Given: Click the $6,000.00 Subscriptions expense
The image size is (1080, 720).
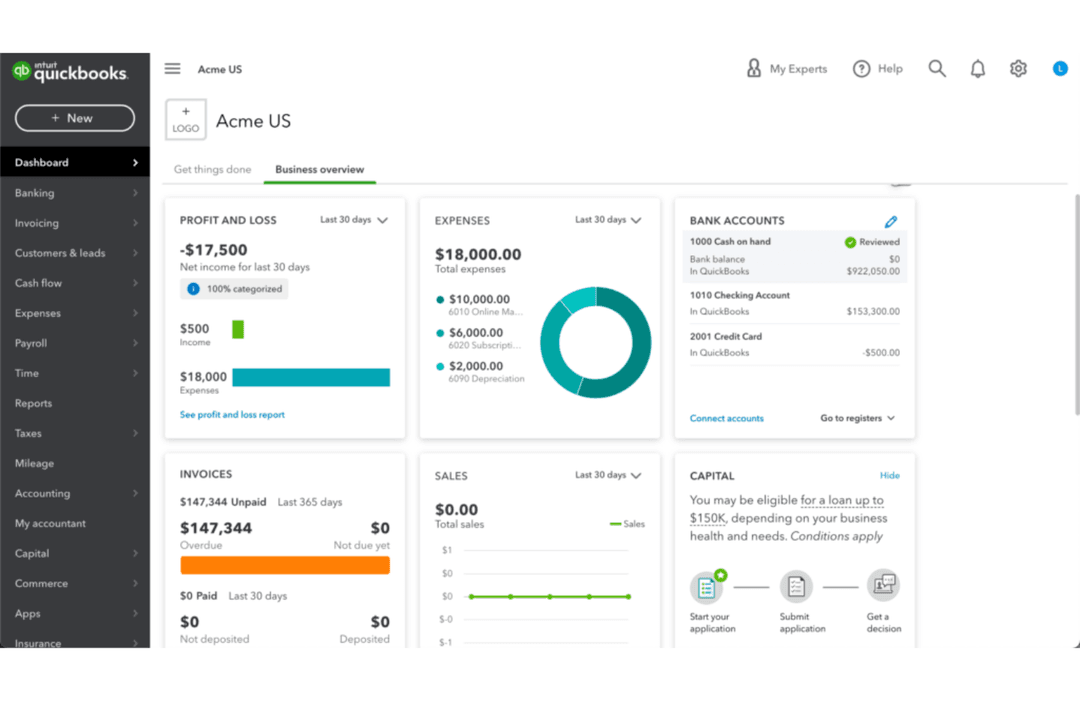Looking at the screenshot, I should click(479, 338).
